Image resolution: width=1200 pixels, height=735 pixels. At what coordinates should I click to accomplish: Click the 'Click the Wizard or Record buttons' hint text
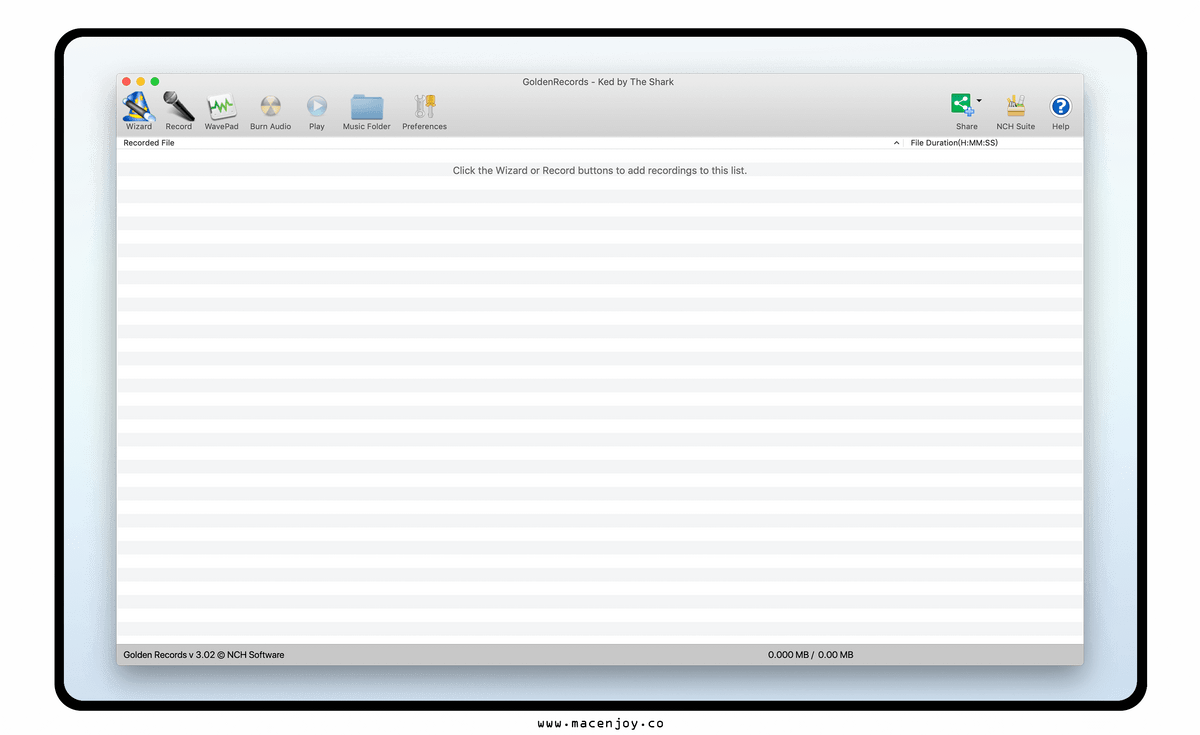tap(600, 171)
